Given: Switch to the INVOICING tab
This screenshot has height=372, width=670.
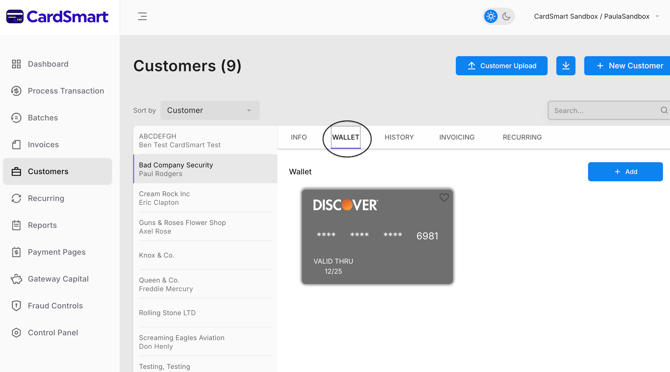Looking at the screenshot, I should tap(457, 137).
